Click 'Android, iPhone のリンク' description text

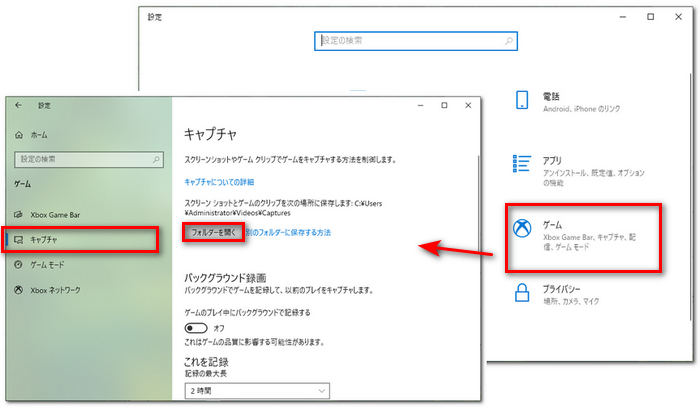(x=582, y=109)
